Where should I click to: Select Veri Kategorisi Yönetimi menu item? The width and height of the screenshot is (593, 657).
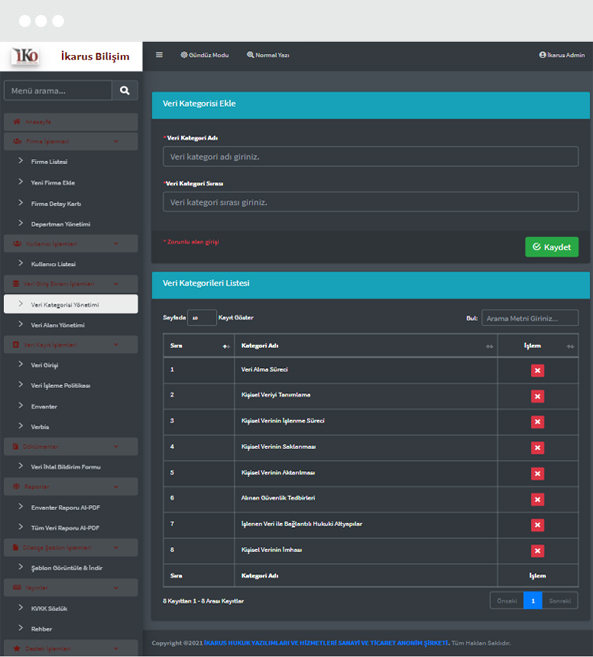(71, 304)
